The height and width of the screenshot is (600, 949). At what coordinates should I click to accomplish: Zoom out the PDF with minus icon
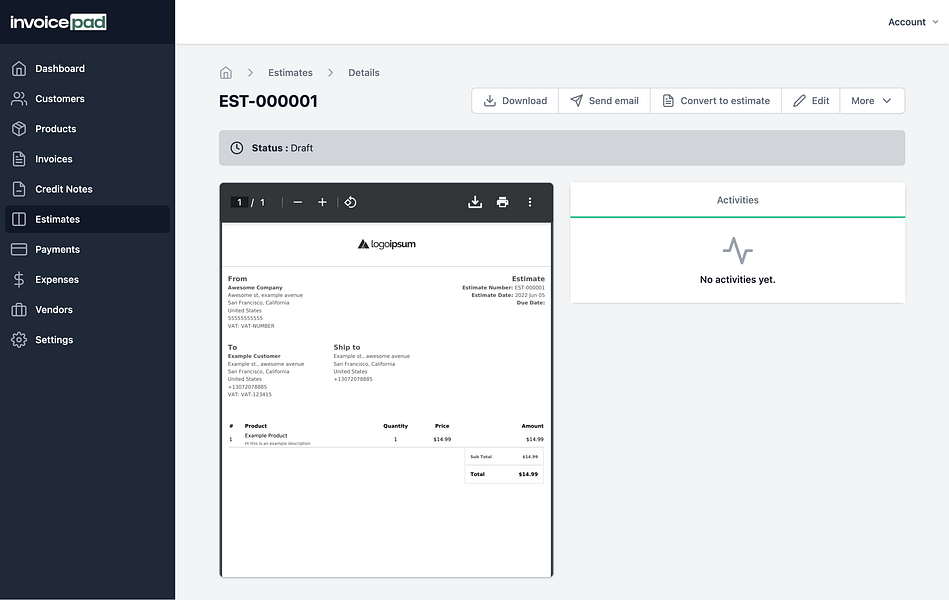point(298,202)
